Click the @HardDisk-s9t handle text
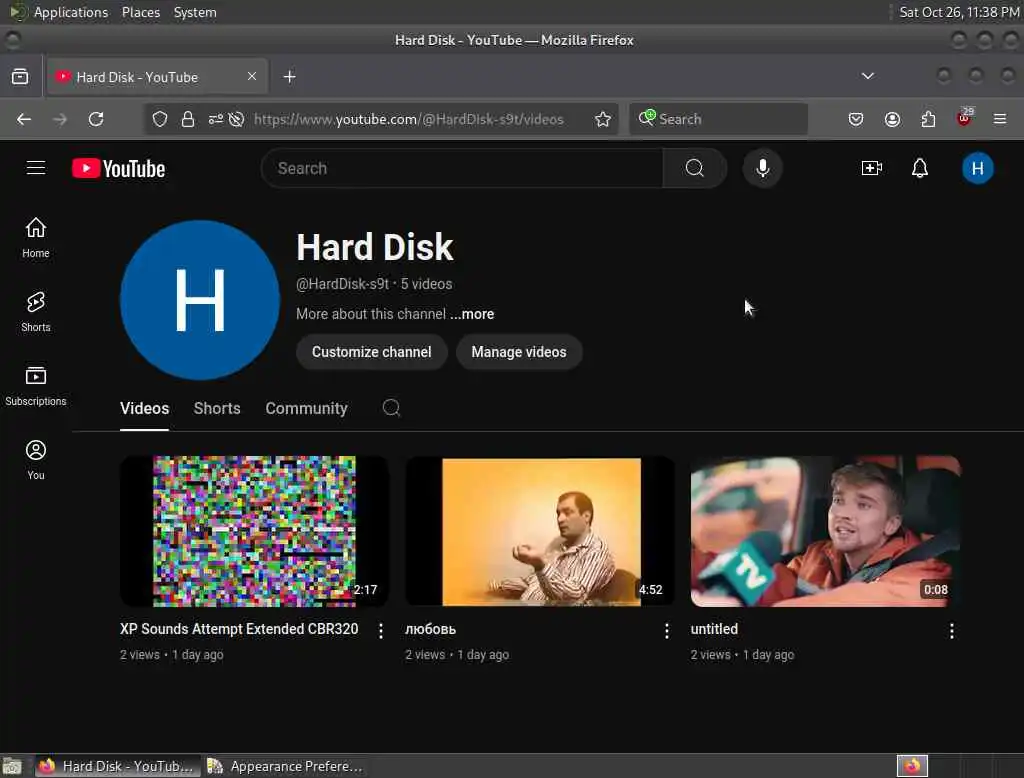Screen dimensions: 1024x778 (x=342, y=284)
